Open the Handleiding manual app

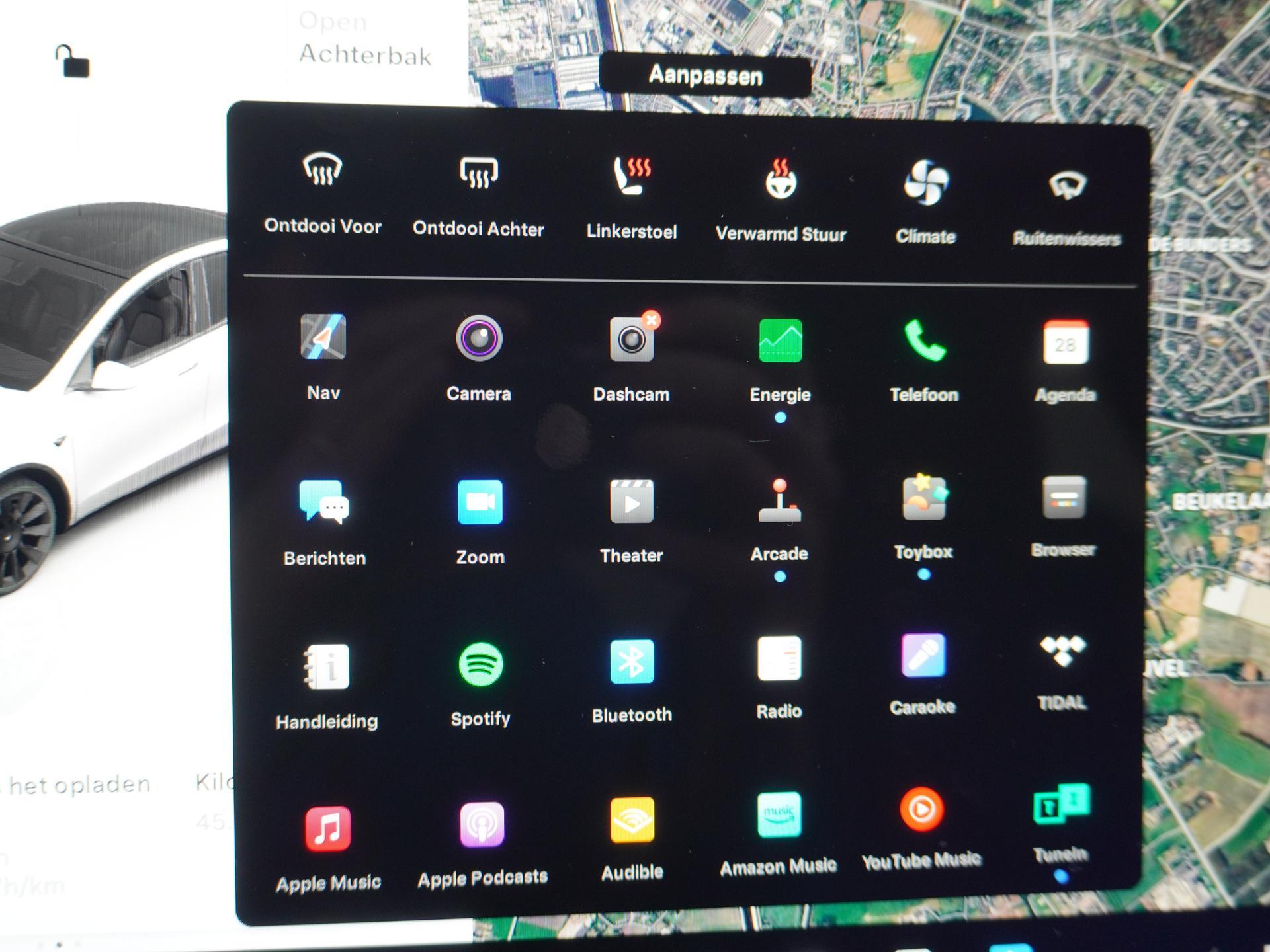pos(326,666)
